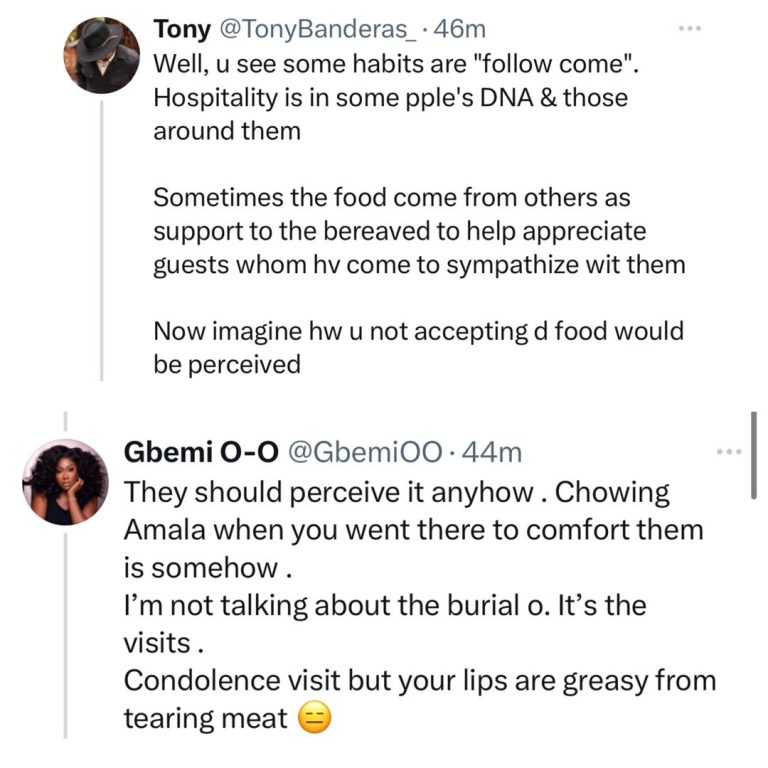The image size is (768, 768).
Task: Click the Gbemi O-O display name
Action: coord(200,453)
